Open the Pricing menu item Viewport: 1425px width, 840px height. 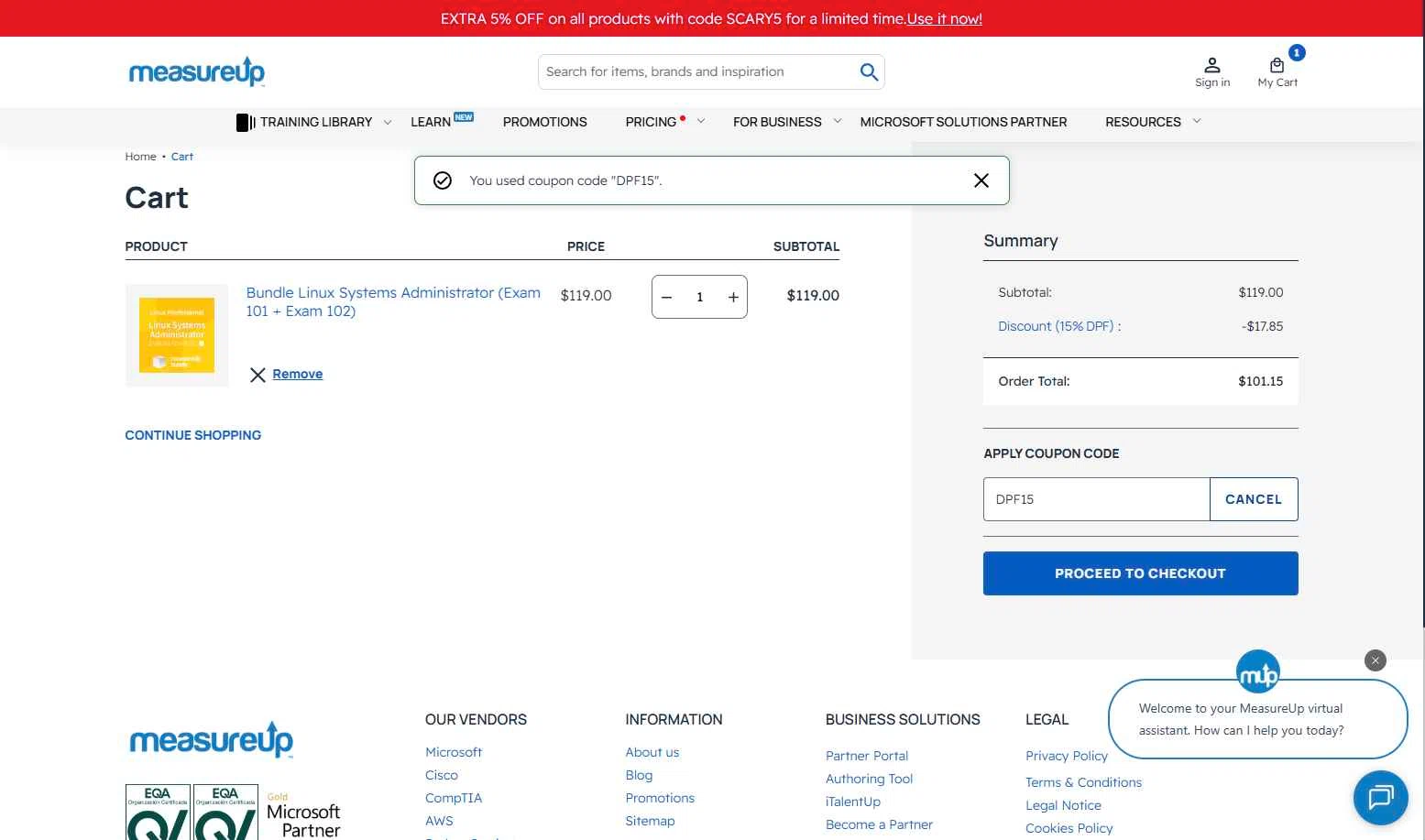(x=651, y=122)
